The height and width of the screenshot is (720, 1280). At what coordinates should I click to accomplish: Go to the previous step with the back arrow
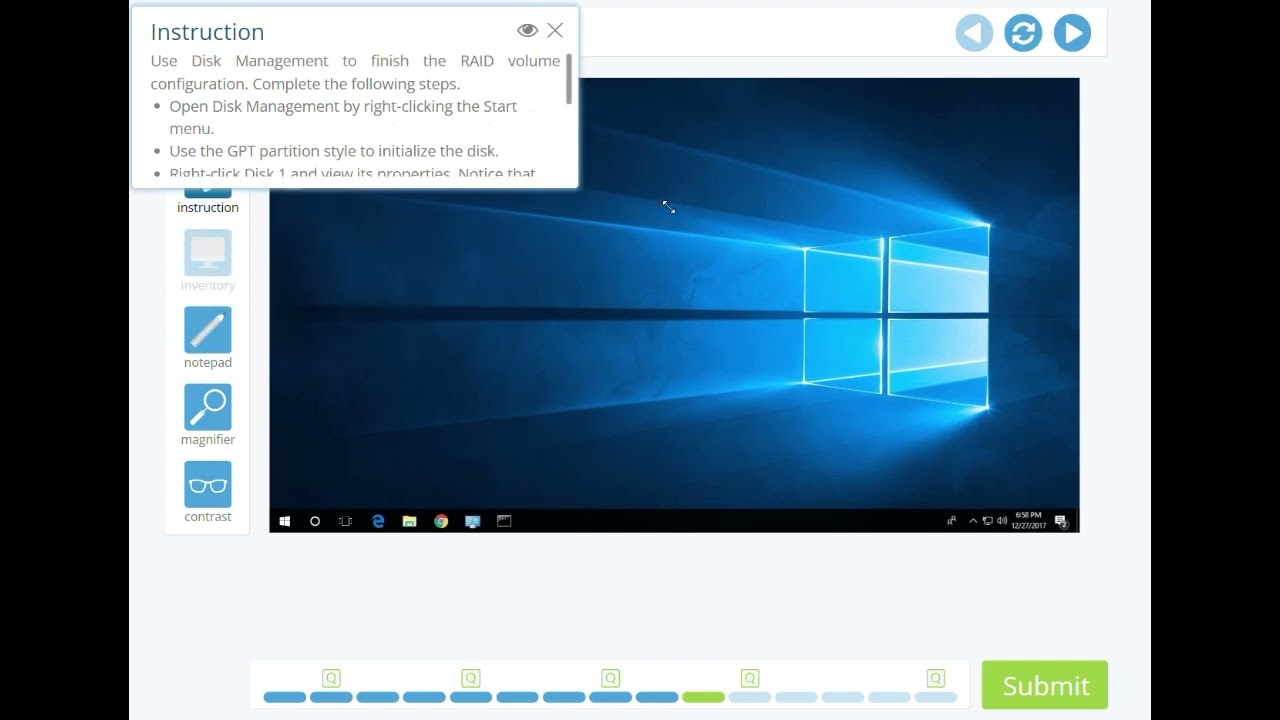[974, 33]
